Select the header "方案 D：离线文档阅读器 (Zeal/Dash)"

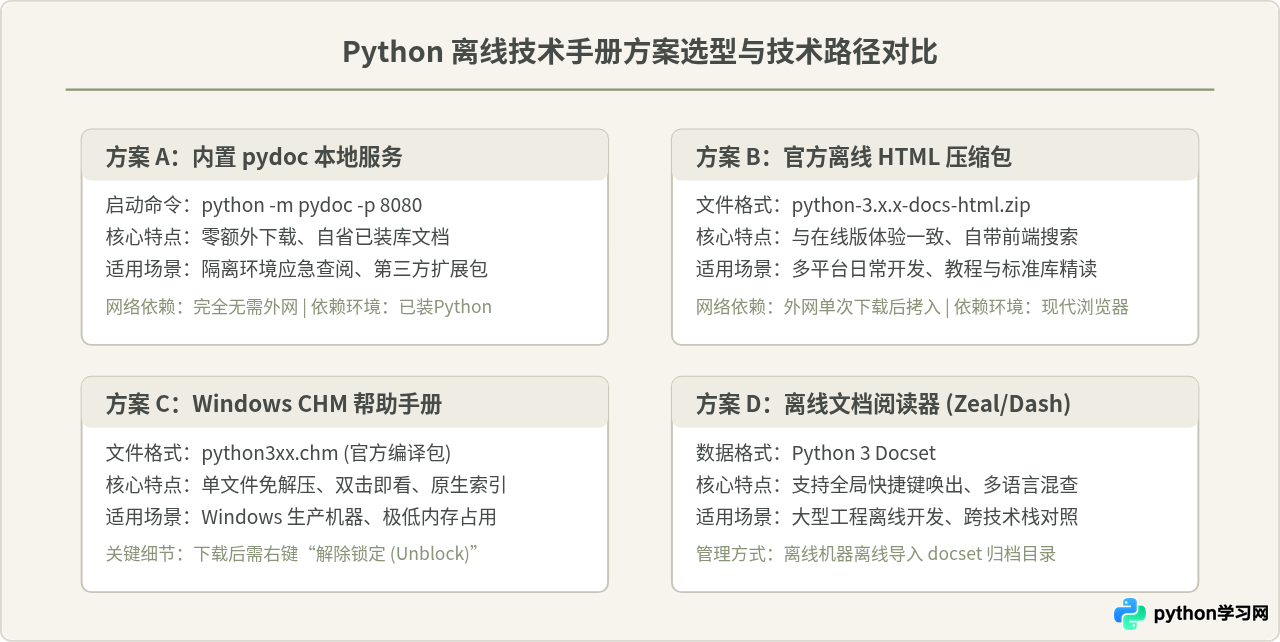(x=883, y=404)
